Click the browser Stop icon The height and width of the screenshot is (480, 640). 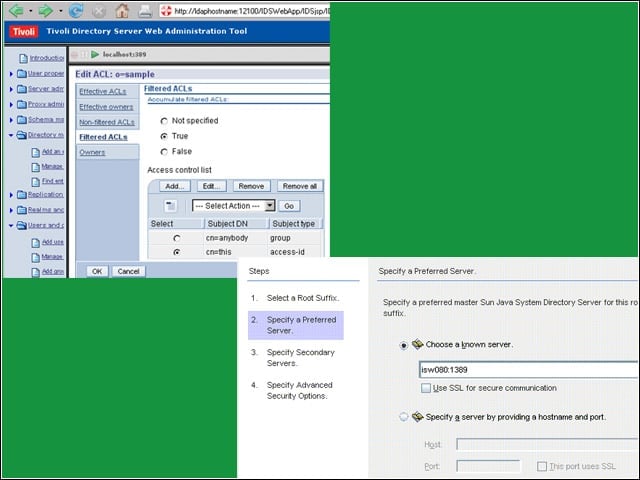pyautogui.click(x=98, y=11)
